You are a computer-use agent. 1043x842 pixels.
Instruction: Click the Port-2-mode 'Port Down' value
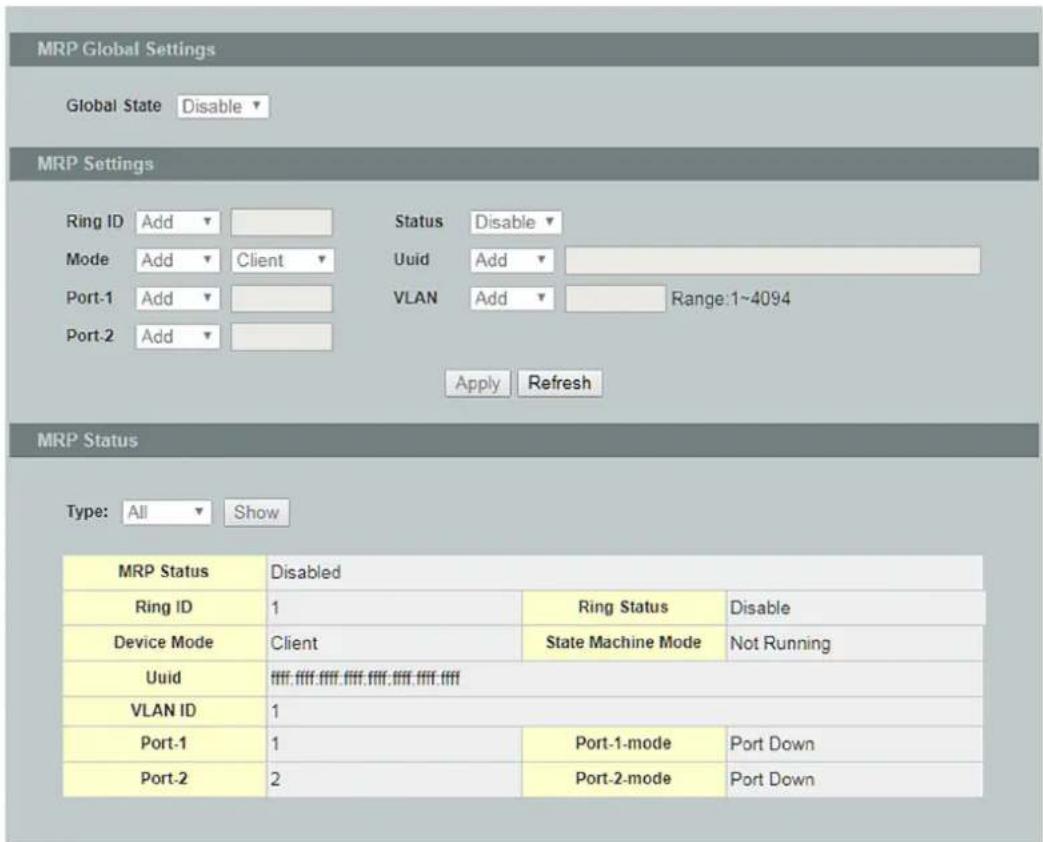(x=772, y=779)
